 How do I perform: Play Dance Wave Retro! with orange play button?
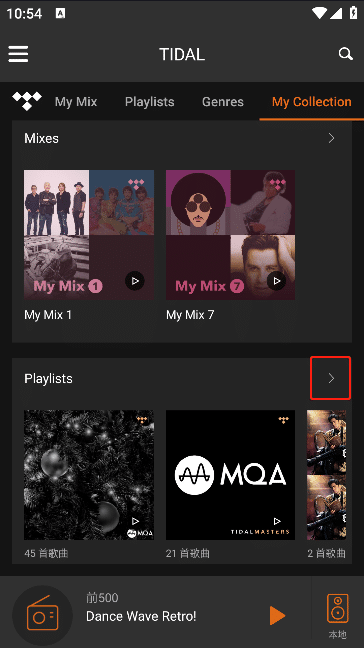pos(277,616)
